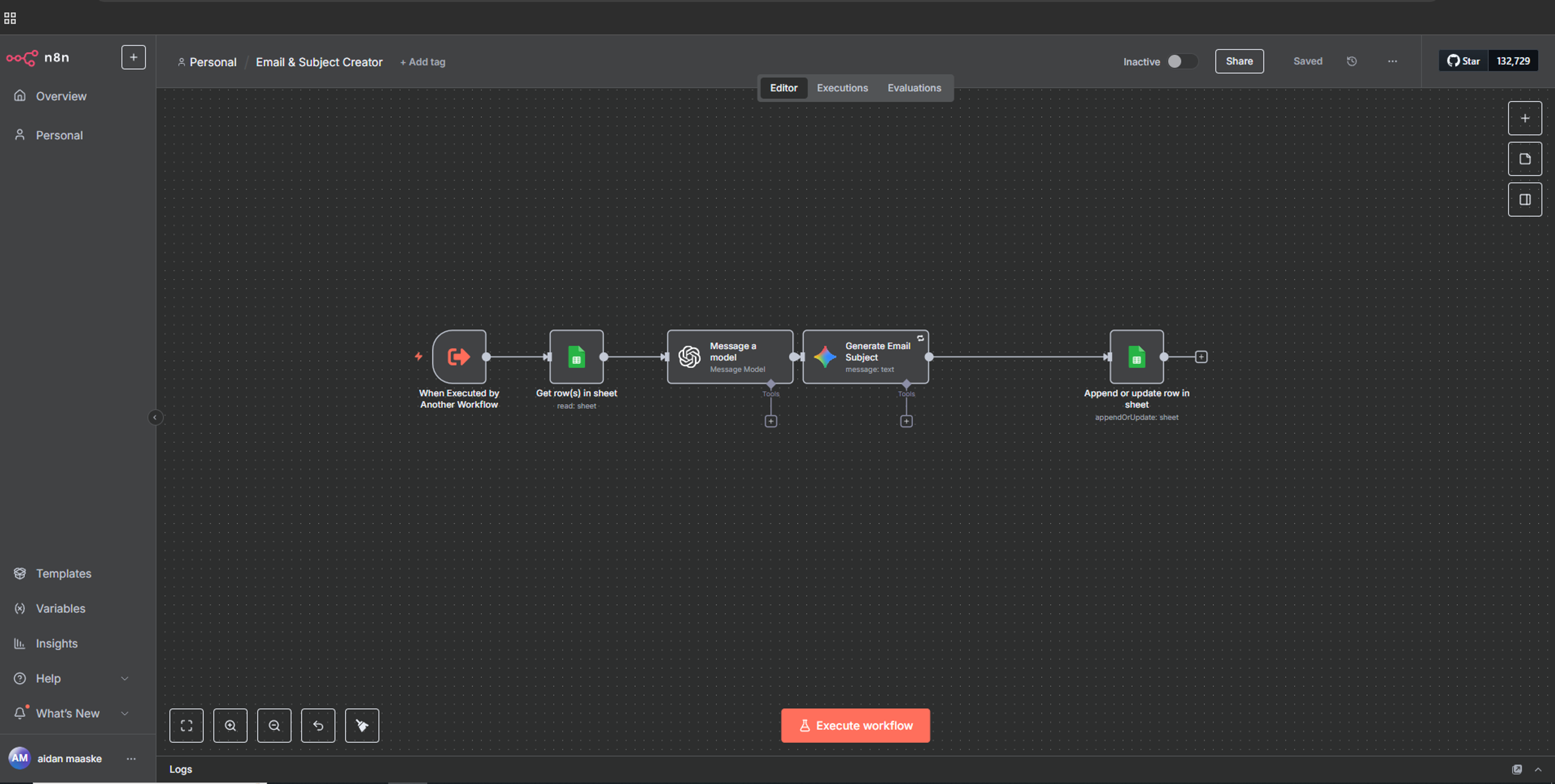1555x784 pixels.
Task: Click the zoom out magnifier button
Action: (274, 726)
